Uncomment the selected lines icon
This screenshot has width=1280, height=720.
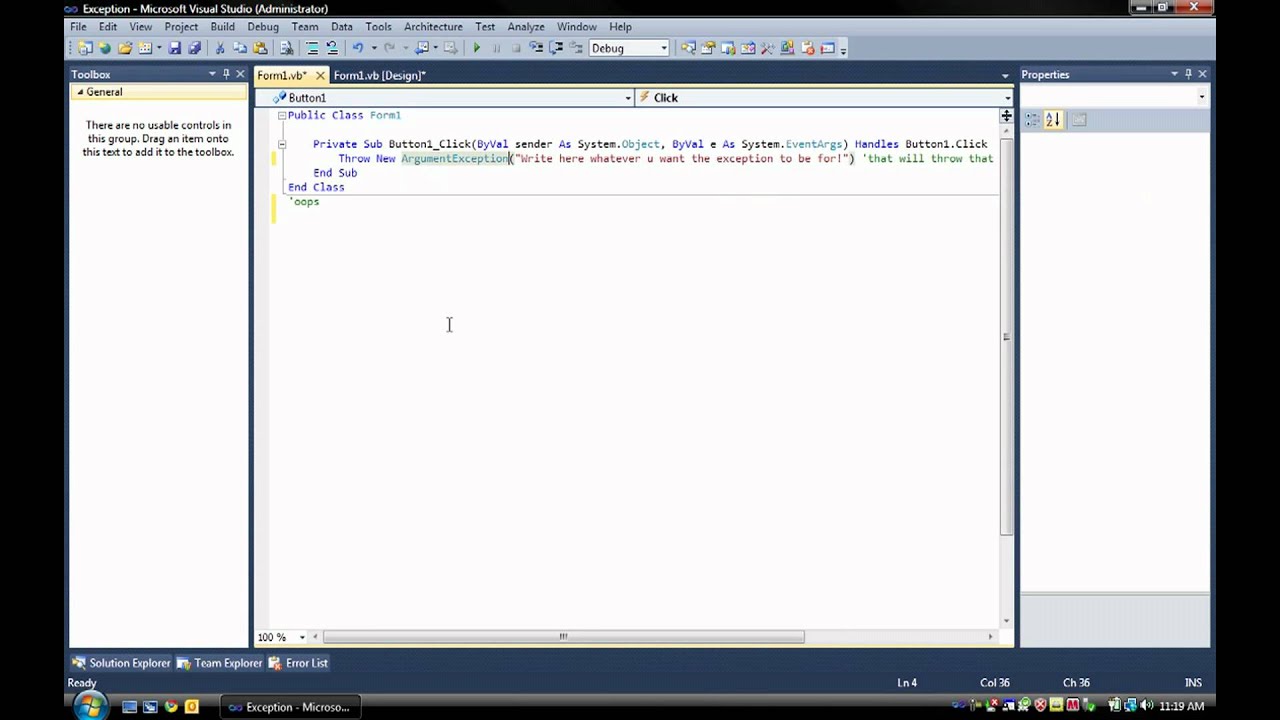tap(332, 48)
